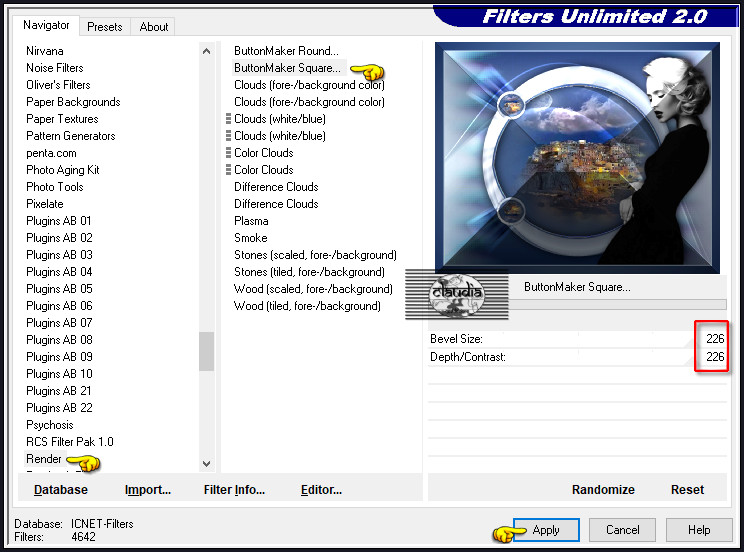Select Plugins AB 01

58,221
